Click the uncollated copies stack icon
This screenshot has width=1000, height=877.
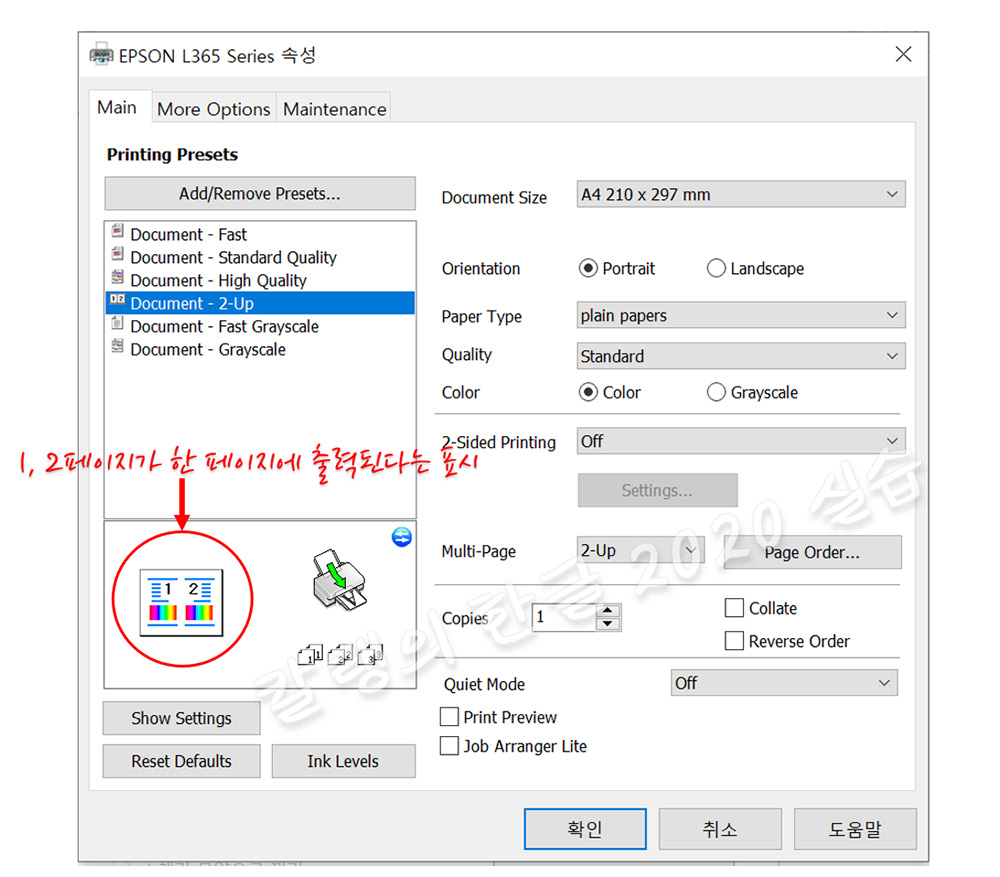[x=341, y=654]
